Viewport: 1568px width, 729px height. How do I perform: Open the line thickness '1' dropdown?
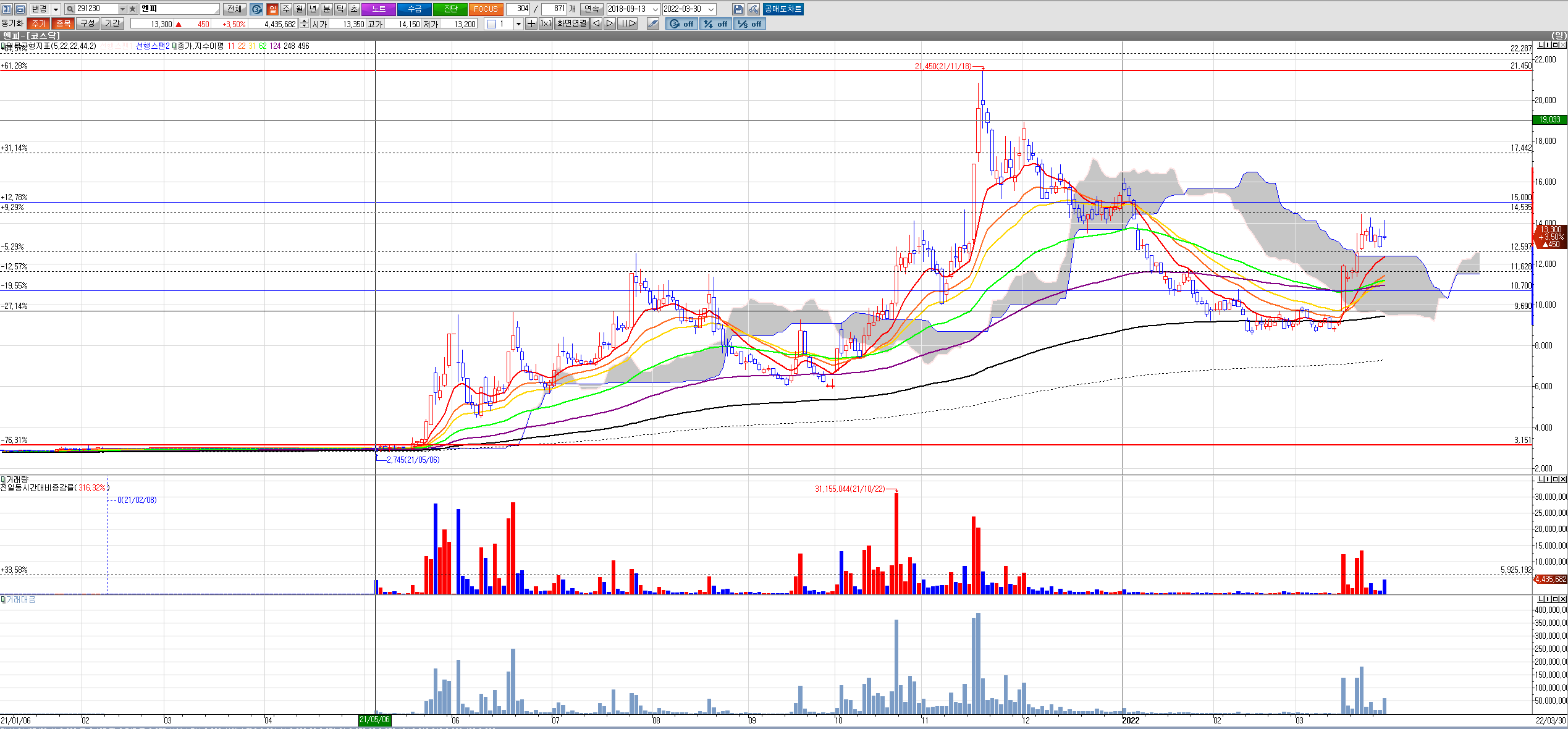[x=518, y=23]
